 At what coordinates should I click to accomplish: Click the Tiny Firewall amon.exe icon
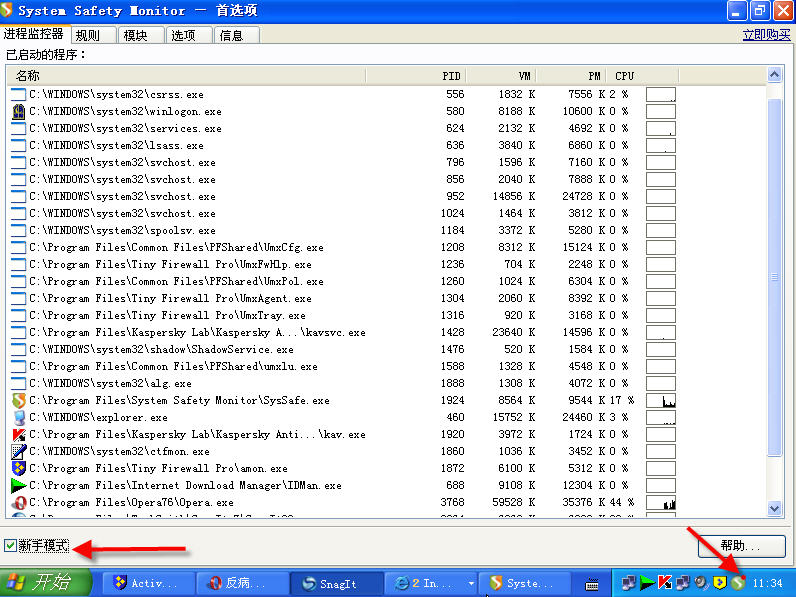pyautogui.click(x=19, y=469)
